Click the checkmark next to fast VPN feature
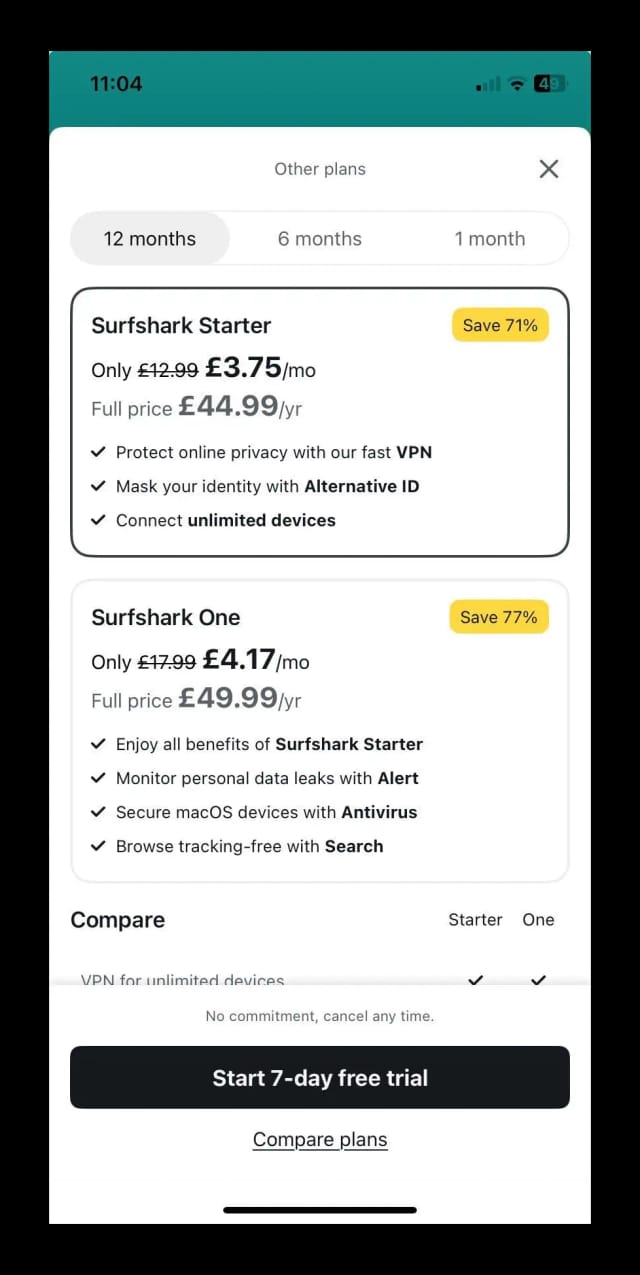 98,451
